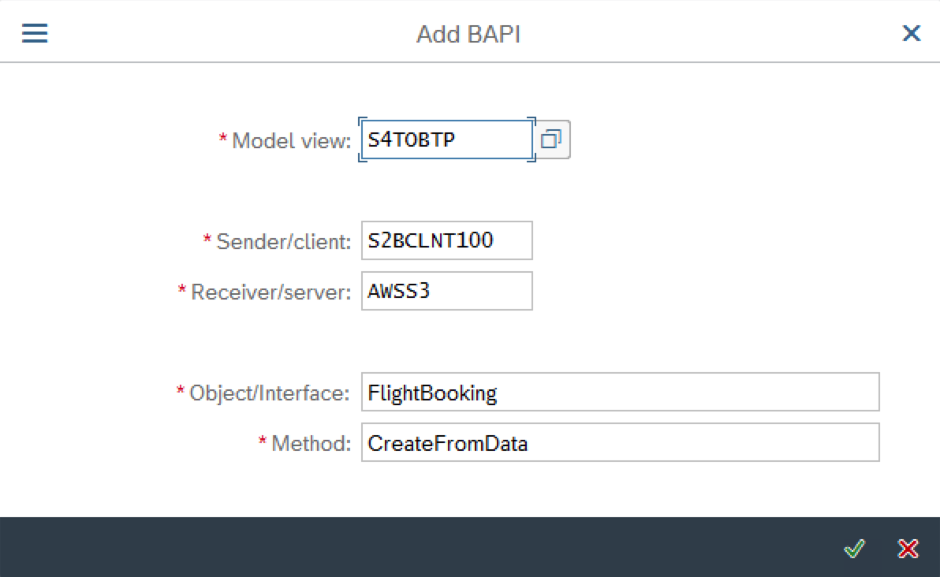Screen dimensions: 941x577
Task: Click the Receiver/server field showing AWSS3
Action: pos(445,290)
